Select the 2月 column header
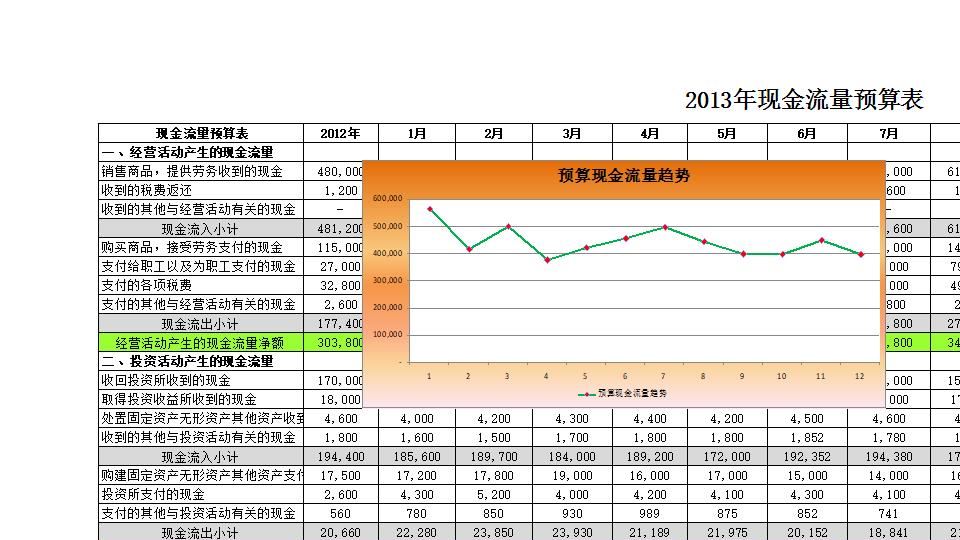 [x=494, y=133]
